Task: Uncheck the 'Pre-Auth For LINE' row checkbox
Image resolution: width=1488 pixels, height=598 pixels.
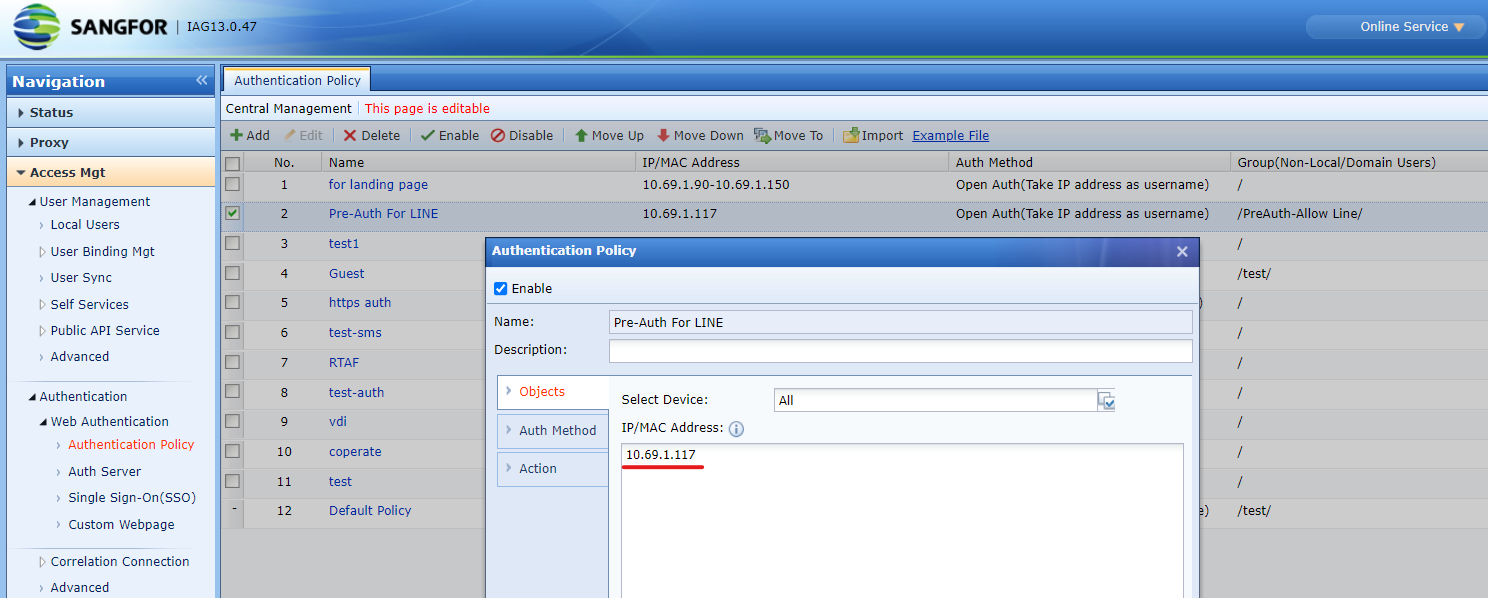Action: (x=232, y=213)
